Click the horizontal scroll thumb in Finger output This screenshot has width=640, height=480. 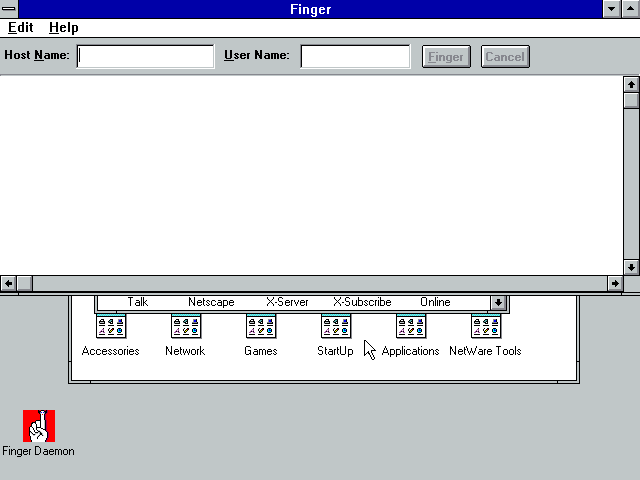(24, 283)
